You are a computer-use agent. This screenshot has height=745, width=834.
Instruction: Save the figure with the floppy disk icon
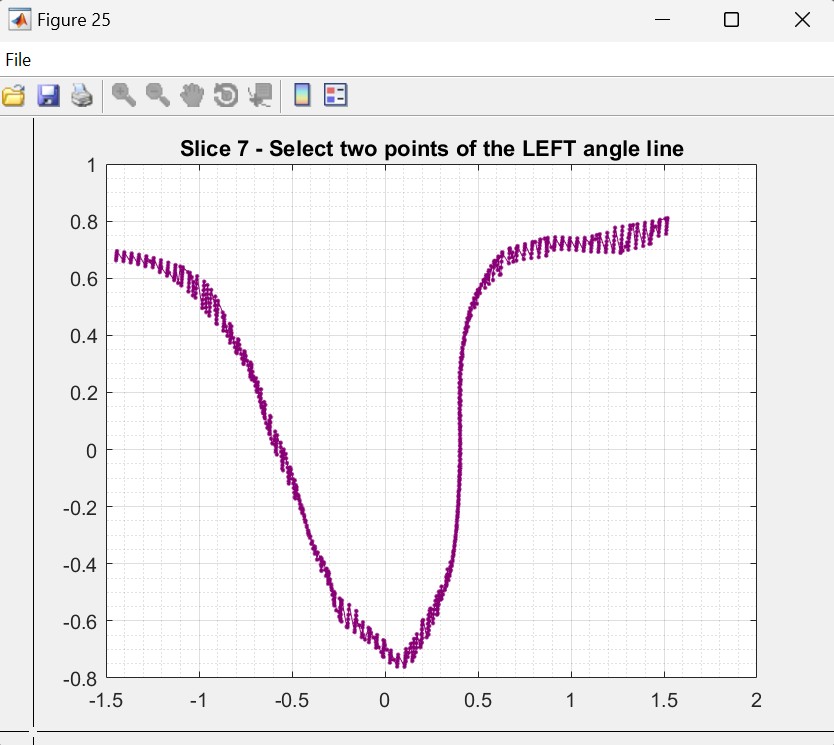pyautogui.click(x=48, y=96)
